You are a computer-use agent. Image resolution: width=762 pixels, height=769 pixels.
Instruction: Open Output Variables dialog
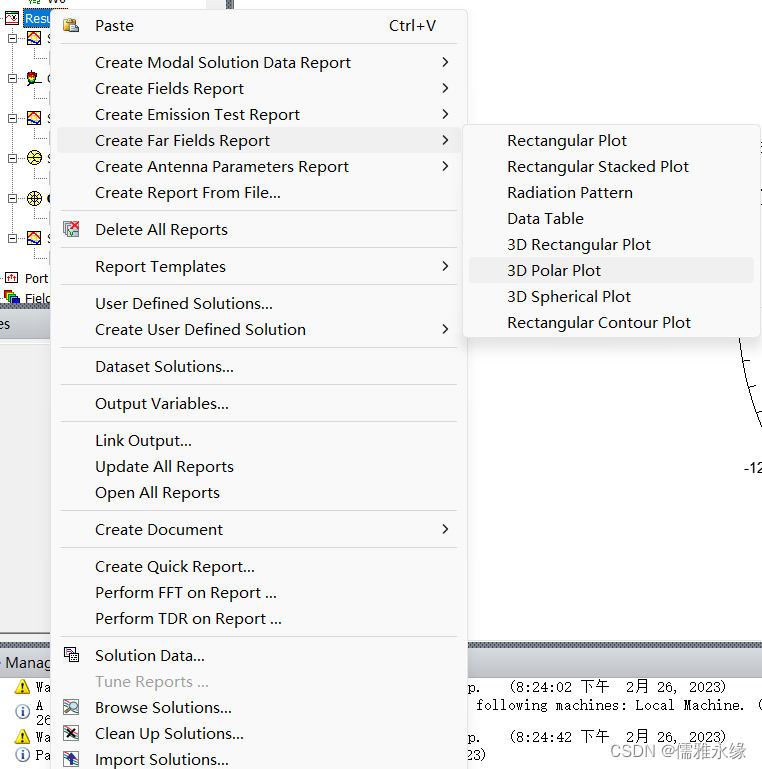pyautogui.click(x=259, y=403)
